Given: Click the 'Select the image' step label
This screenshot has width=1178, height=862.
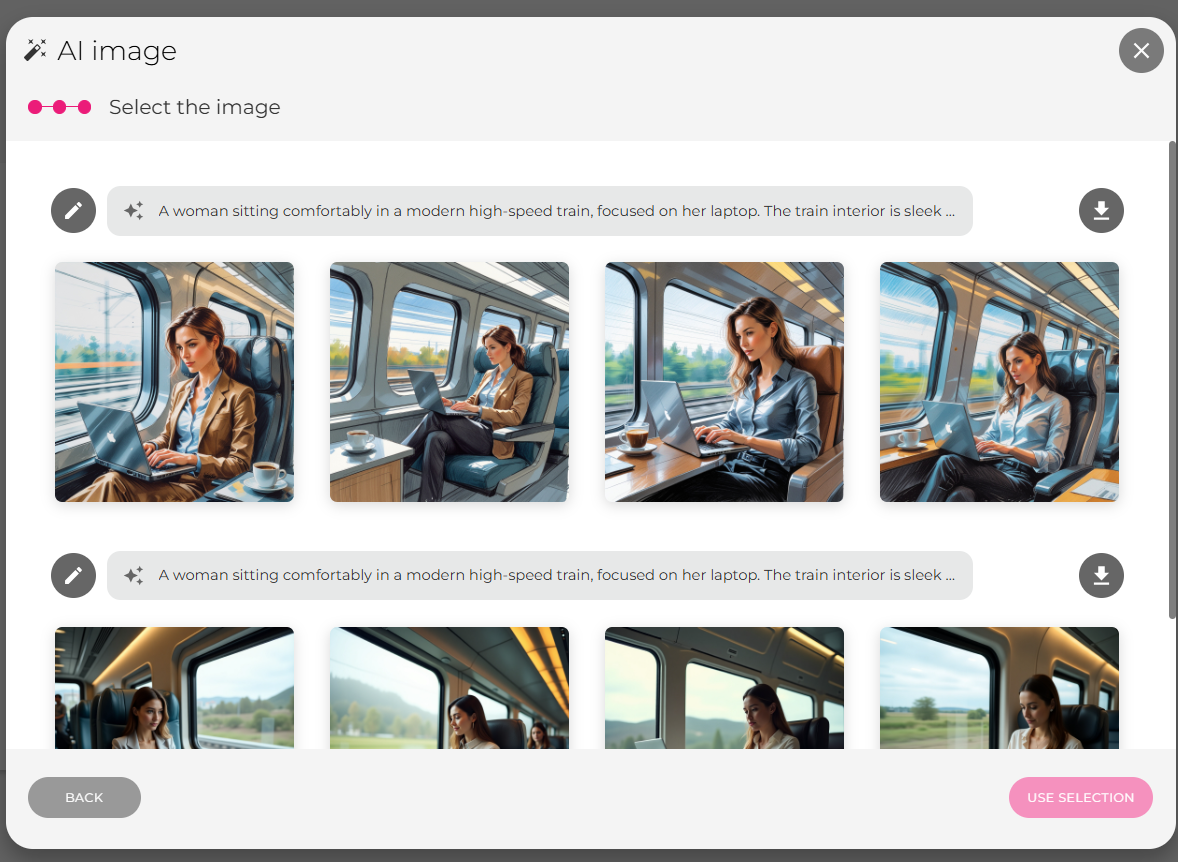Looking at the screenshot, I should click(x=195, y=107).
